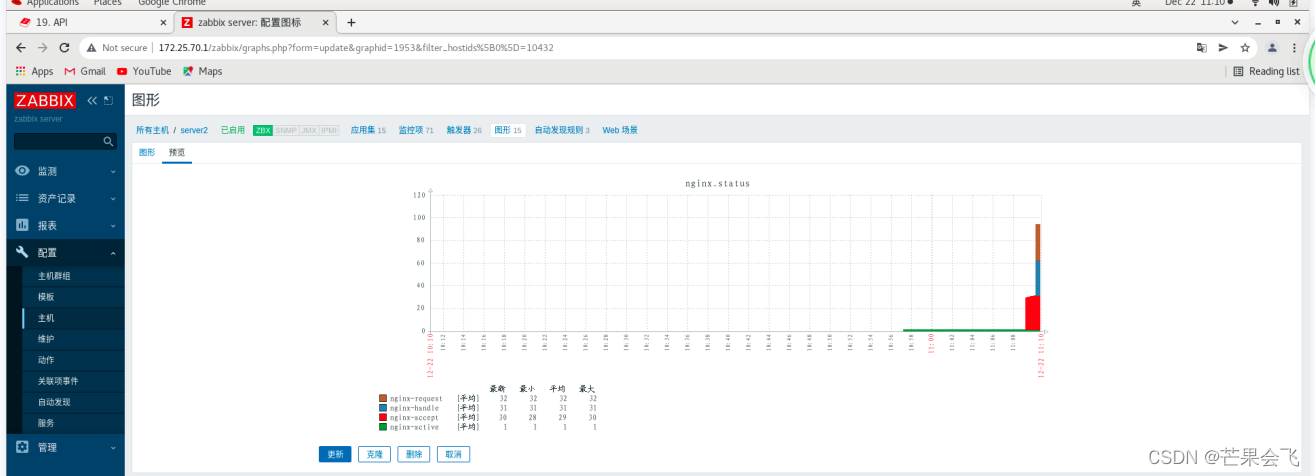Viewport: 1315px width, 476px height.
Task: Click the green ZBX availability badge
Action: coord(263,130)
